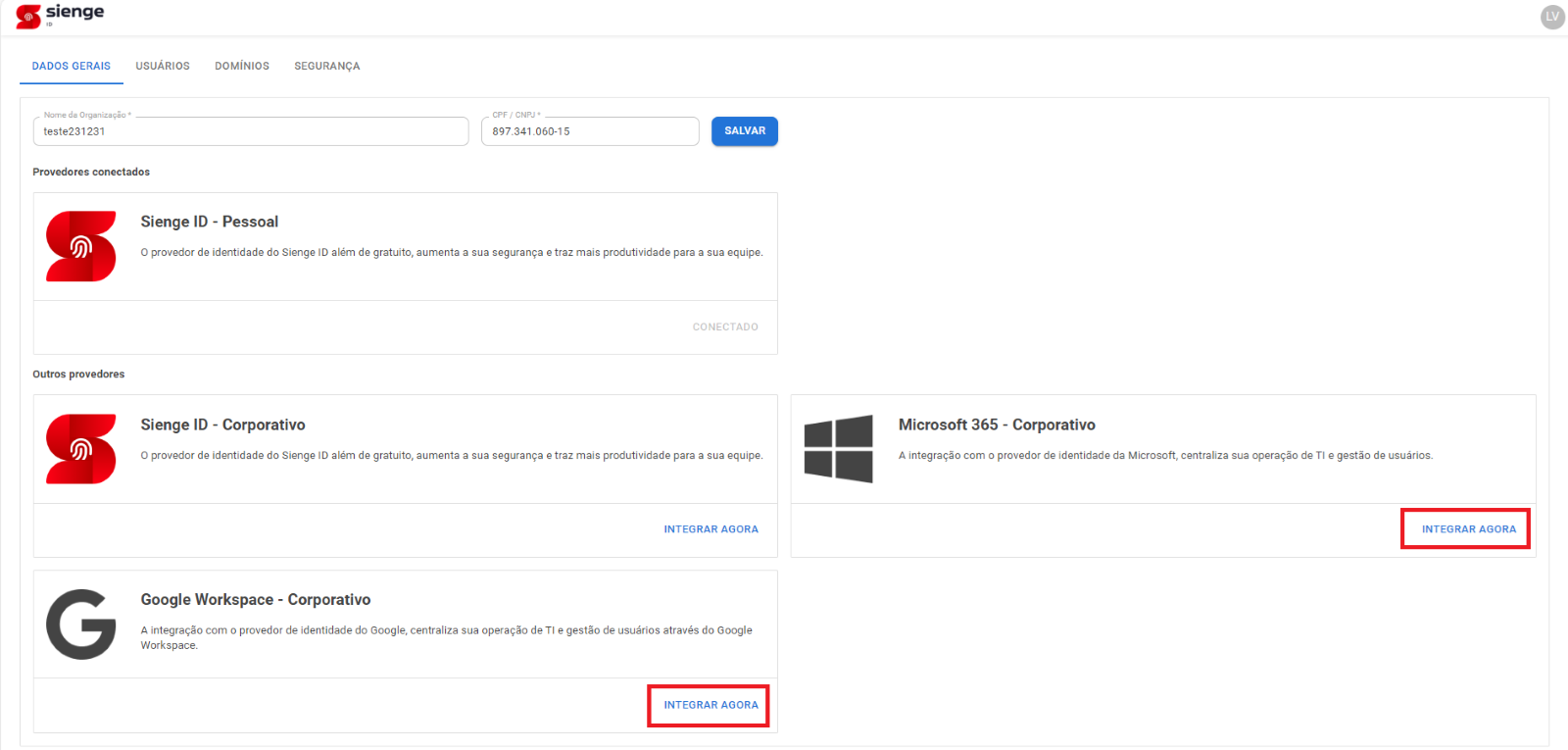This screenshot has height=750, width=1568.
Task: Click the disabled Conectado label
Action: pos(725,327)
